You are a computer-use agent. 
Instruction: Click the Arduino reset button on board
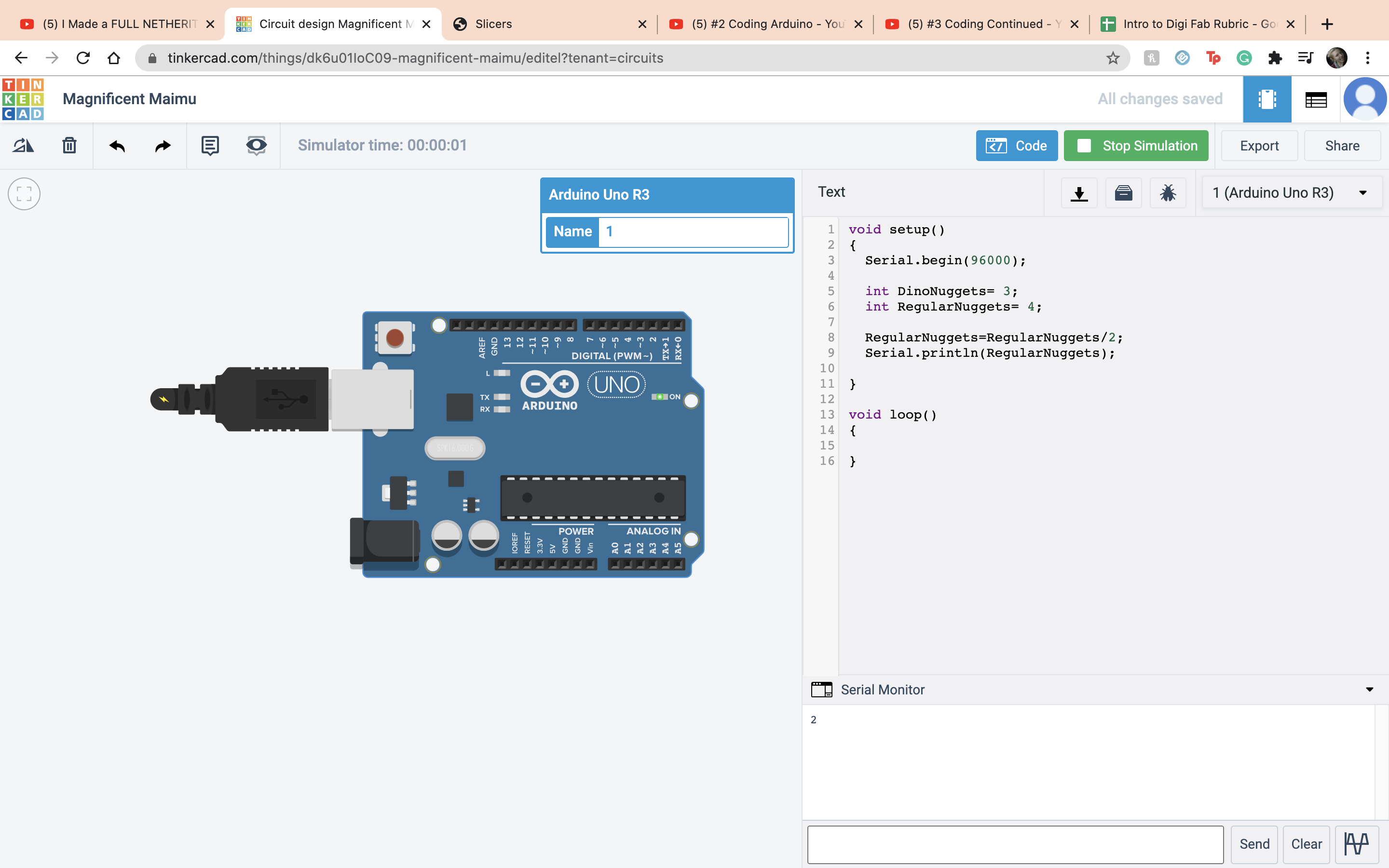[395, 338]
